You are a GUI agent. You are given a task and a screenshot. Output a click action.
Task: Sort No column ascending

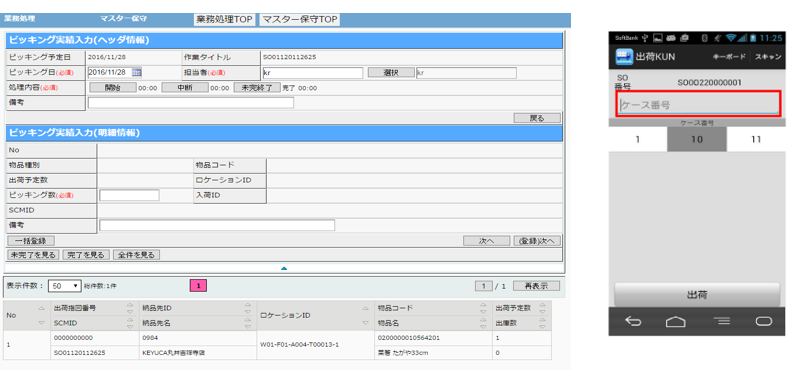(x=42, y=309)
